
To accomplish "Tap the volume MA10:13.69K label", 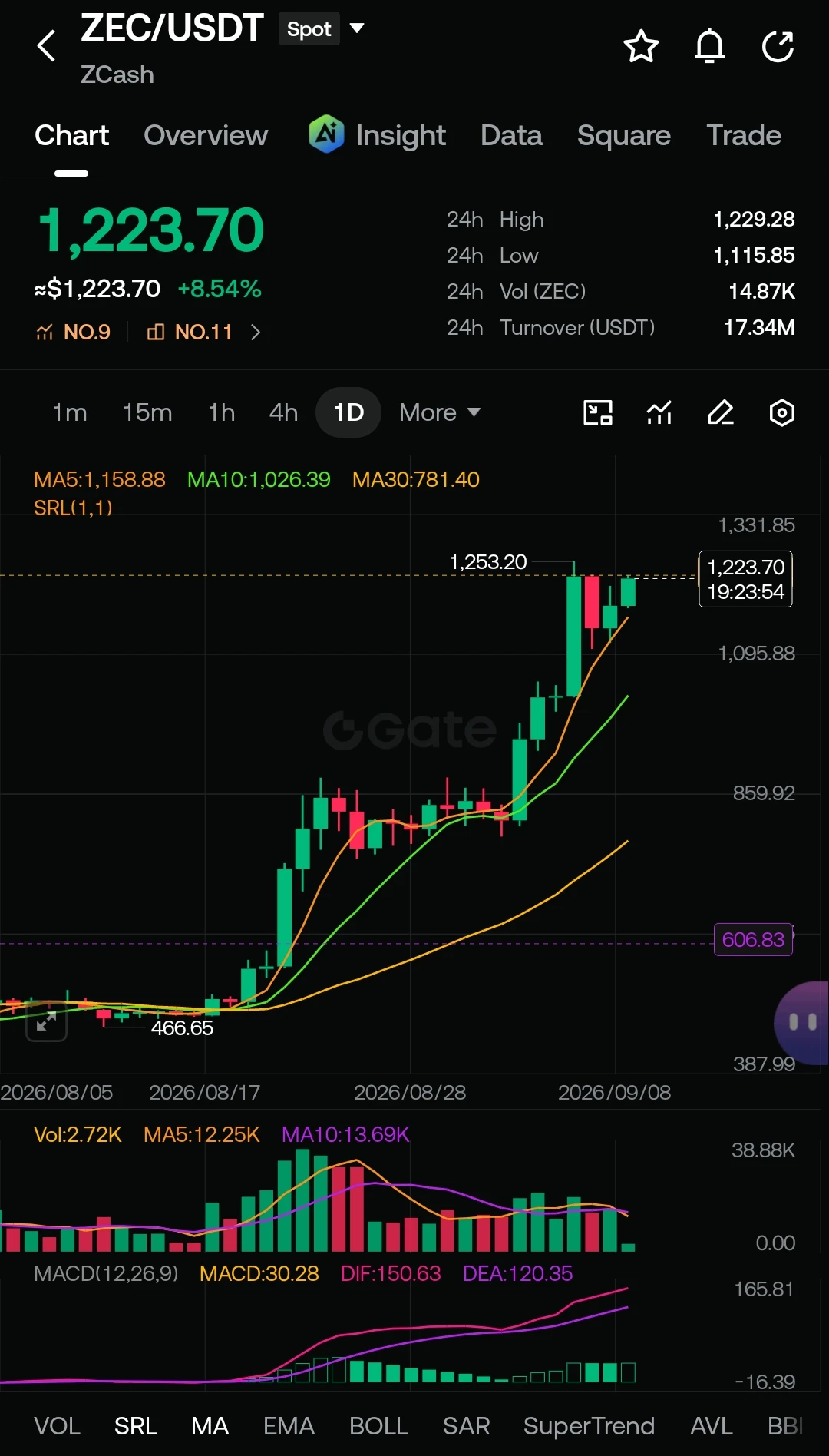I will click(x=345, y=1134).
